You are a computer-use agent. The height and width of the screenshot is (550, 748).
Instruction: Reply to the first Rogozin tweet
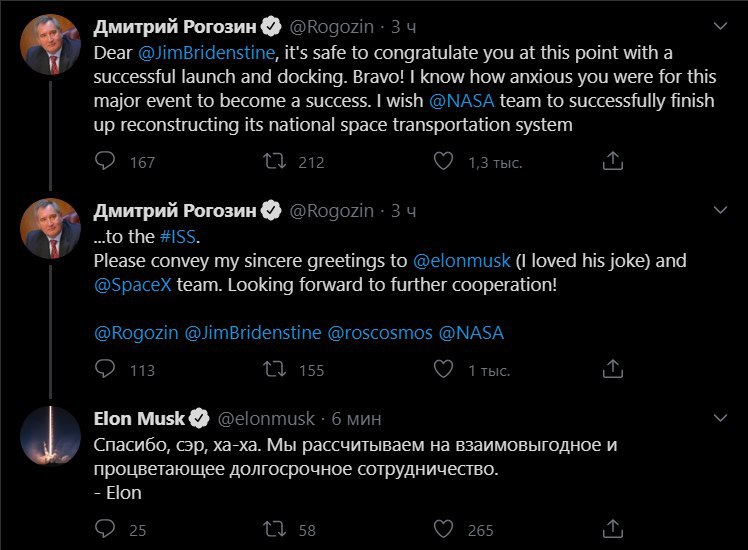pyautogui.click(x=104, y=161)
